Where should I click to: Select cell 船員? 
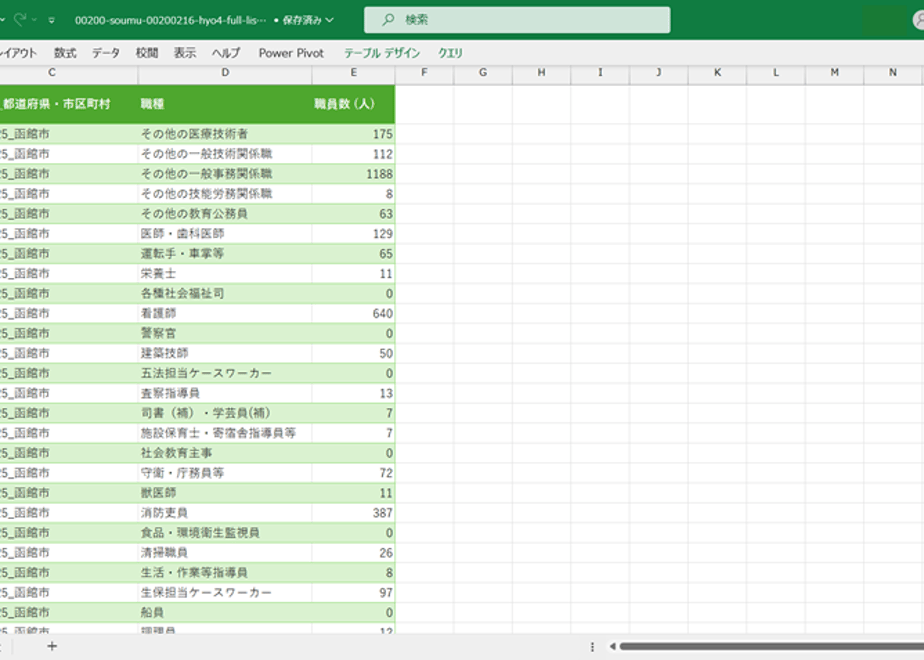point(225,612)
